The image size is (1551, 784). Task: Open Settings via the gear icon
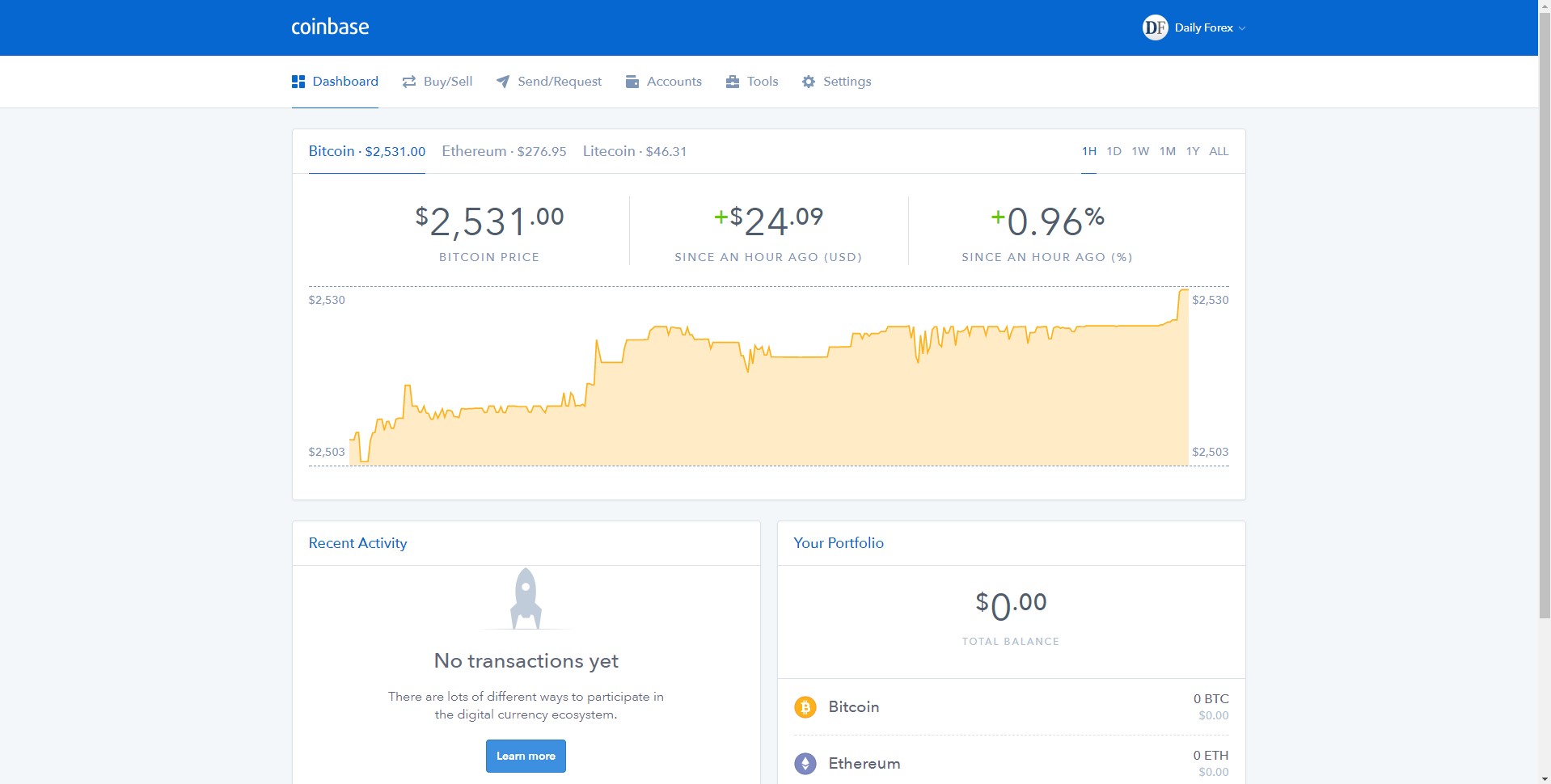[808, 81]
